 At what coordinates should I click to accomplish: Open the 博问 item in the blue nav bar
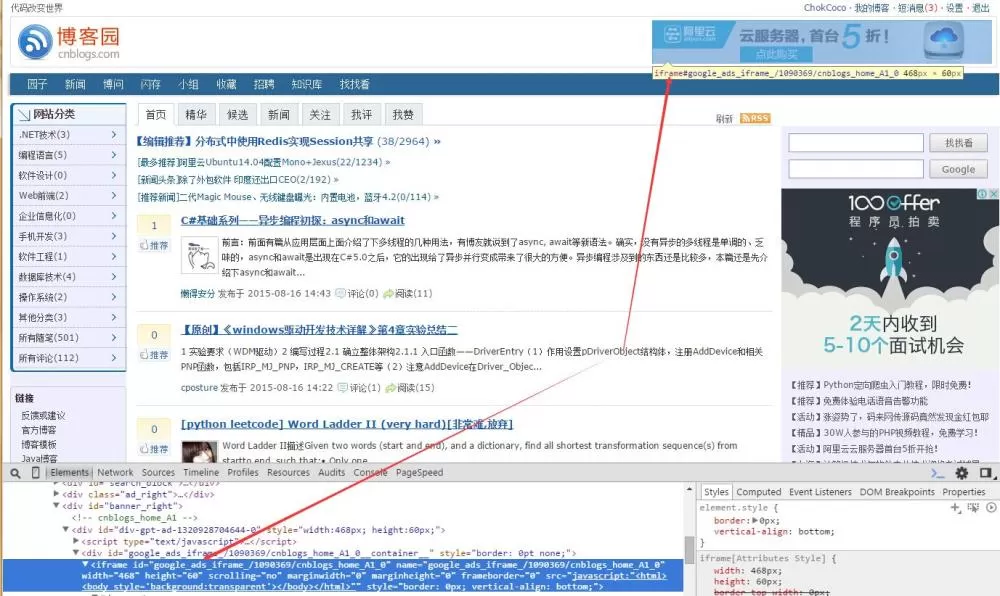[x=113, y=84]
